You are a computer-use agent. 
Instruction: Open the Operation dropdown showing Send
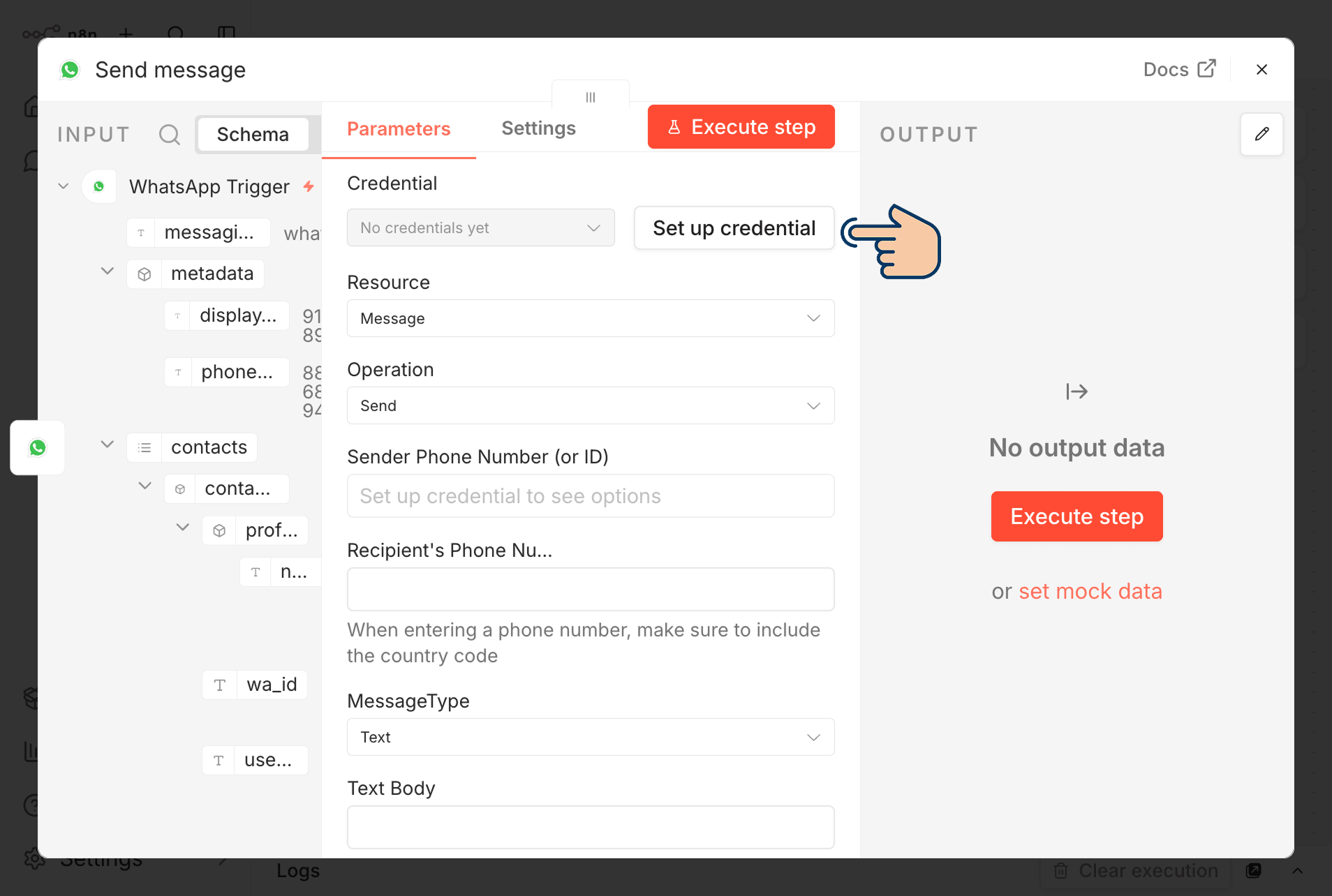pos(591,405)
